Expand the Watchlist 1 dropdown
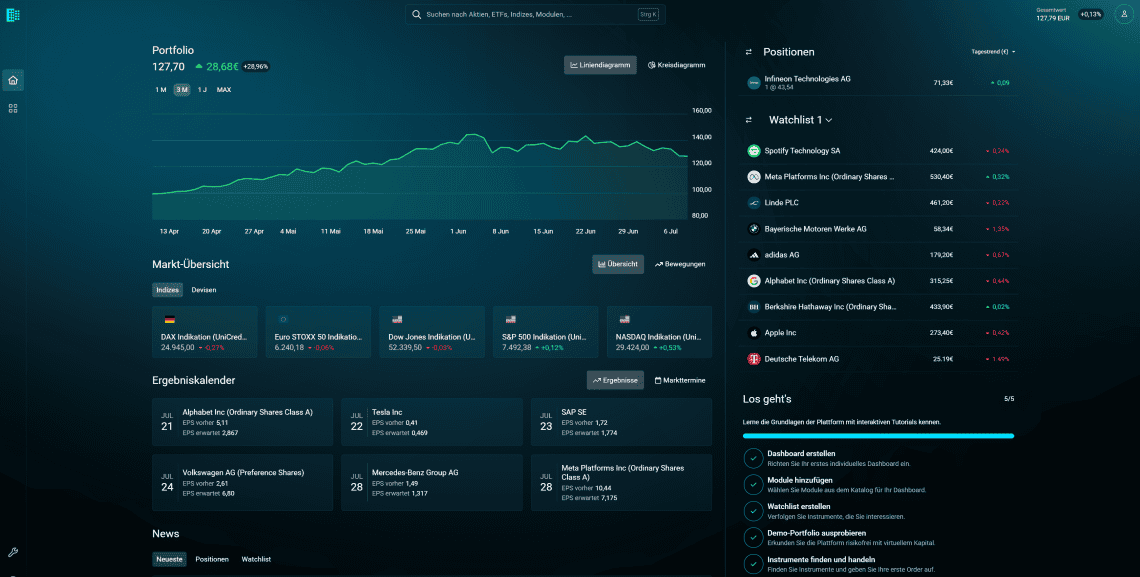The width and height of the screenshot is (1140, 577). (800, 120)
